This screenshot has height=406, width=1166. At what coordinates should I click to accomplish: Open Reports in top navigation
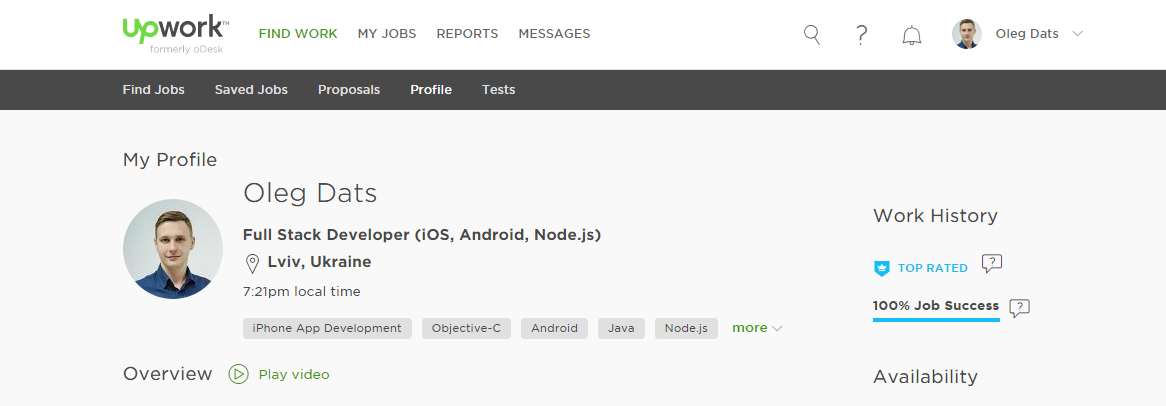coord(467,34)
